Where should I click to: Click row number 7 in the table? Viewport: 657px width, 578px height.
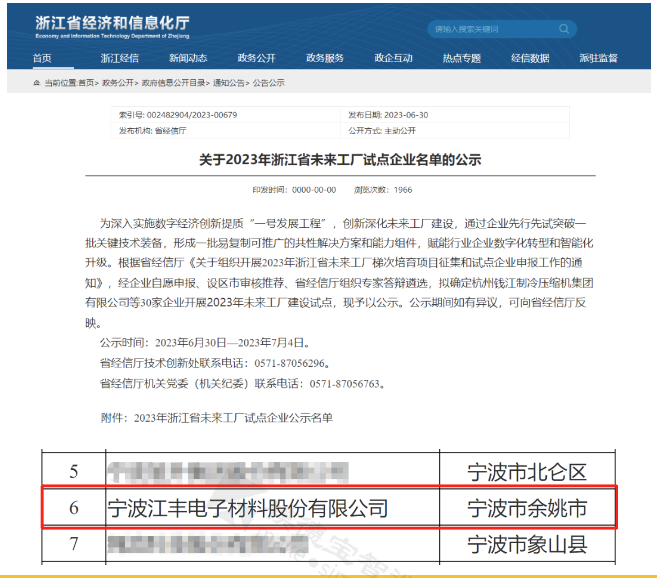74,544
